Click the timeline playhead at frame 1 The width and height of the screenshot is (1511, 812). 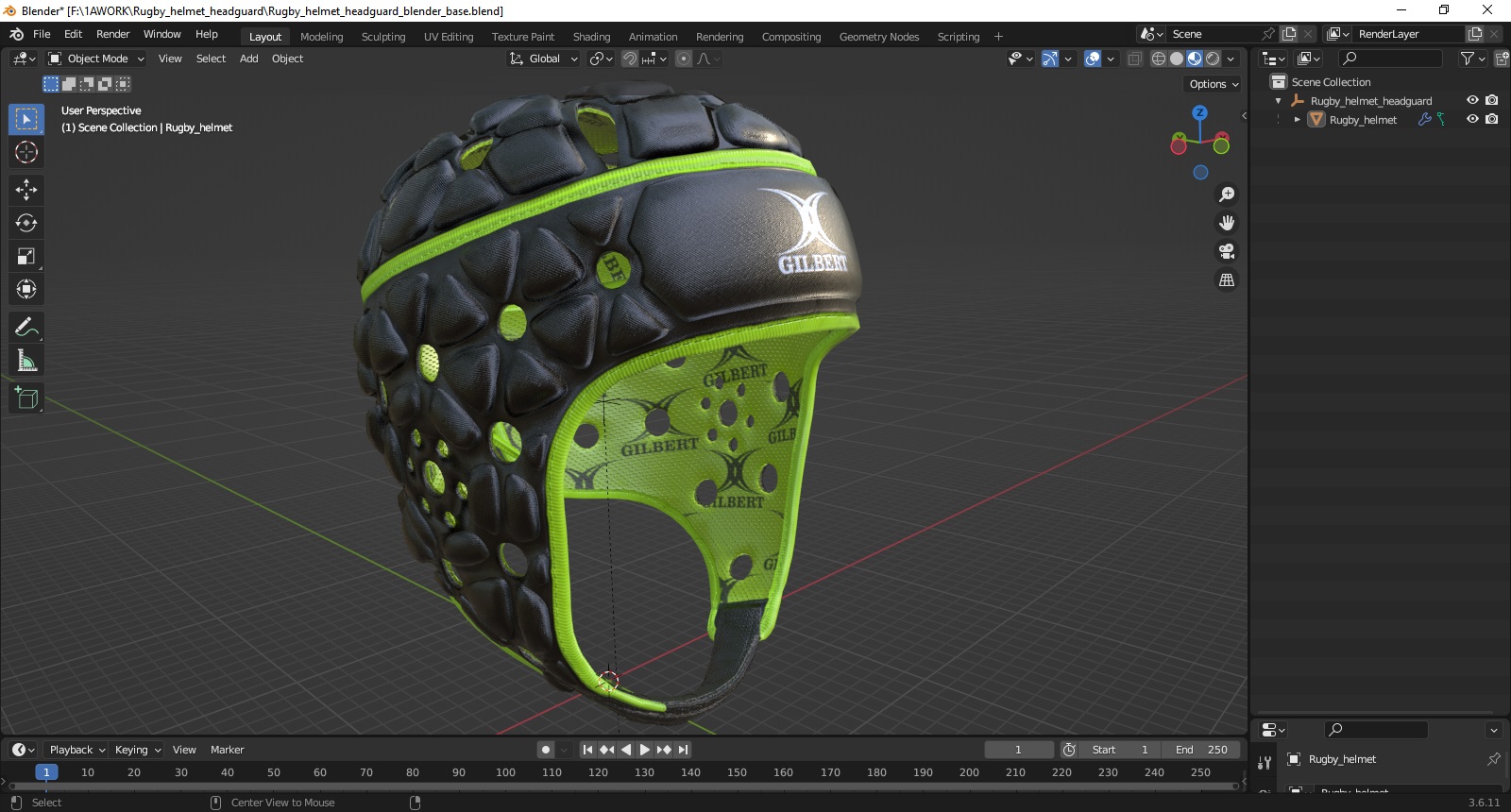click(46, 772)
